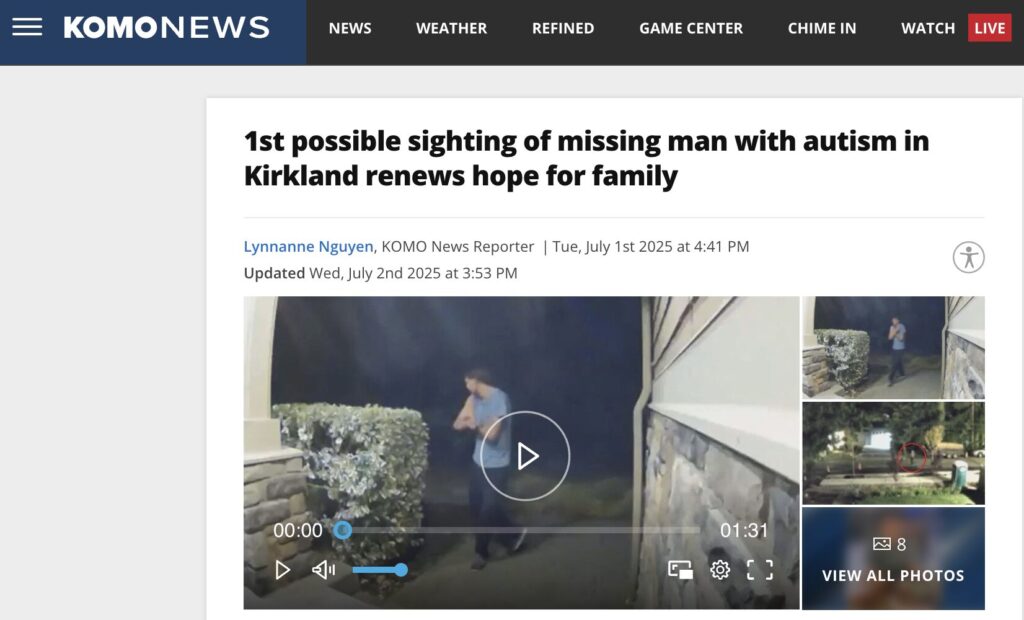Image resolution: width=1024 pixels, height=620 pixels.
Task: Adjust the video volume slider
Action: 380,570
